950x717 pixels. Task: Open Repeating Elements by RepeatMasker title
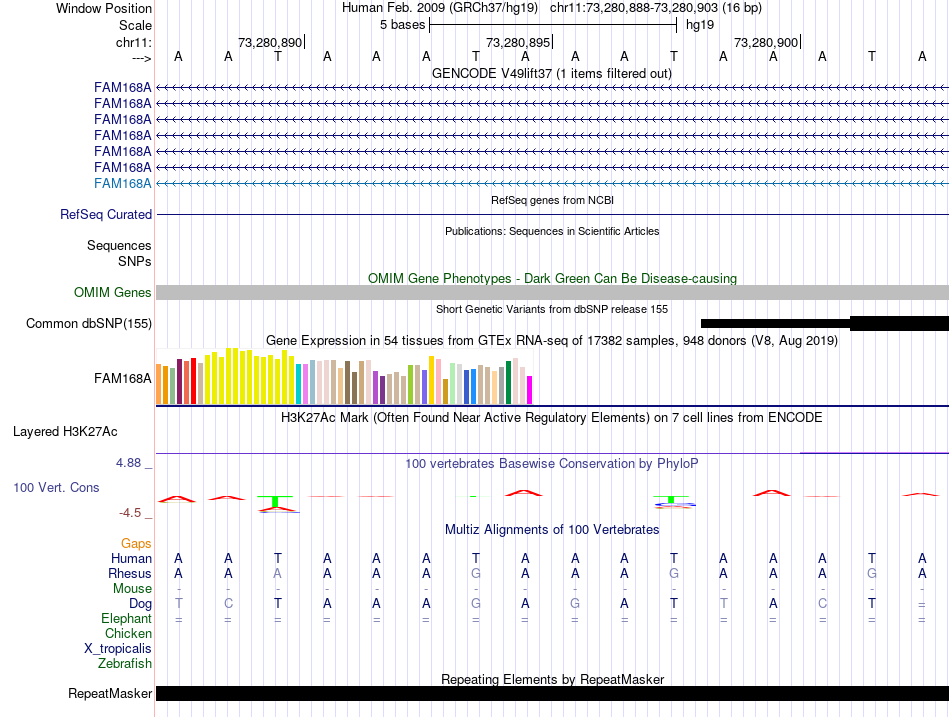(x=553, y=679)
